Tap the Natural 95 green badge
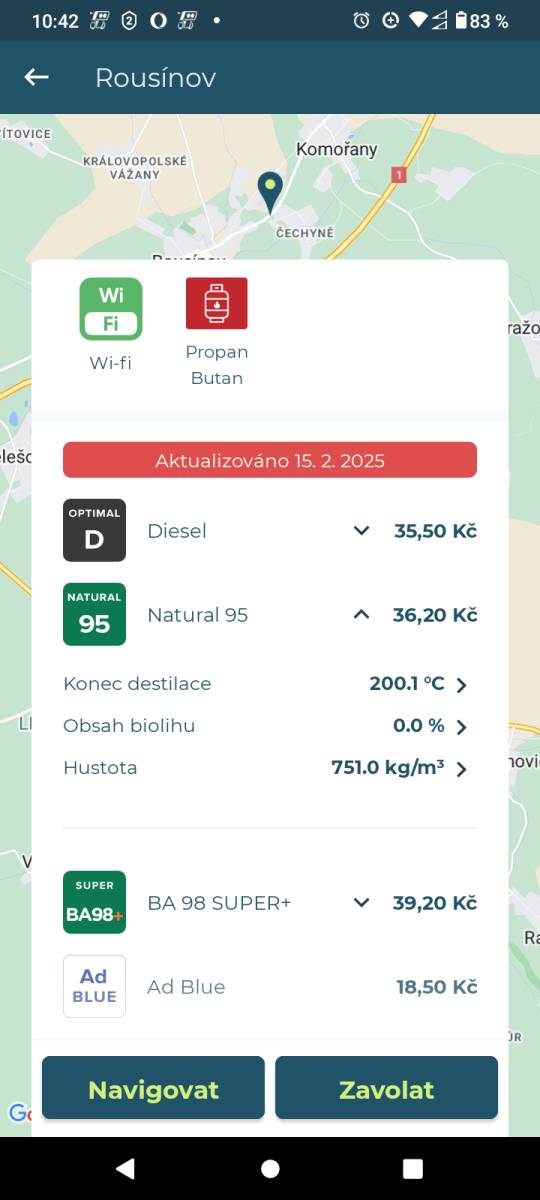Viewport: 540px width, 1200px height. pyautogui.click(x=94, y=614)
